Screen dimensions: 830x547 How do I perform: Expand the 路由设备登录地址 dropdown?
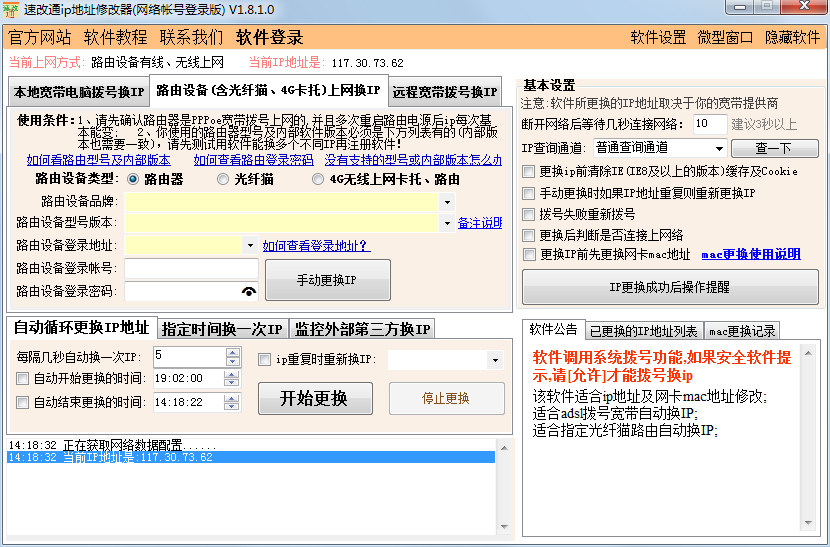pyautogui.click(x=249, y=246)
